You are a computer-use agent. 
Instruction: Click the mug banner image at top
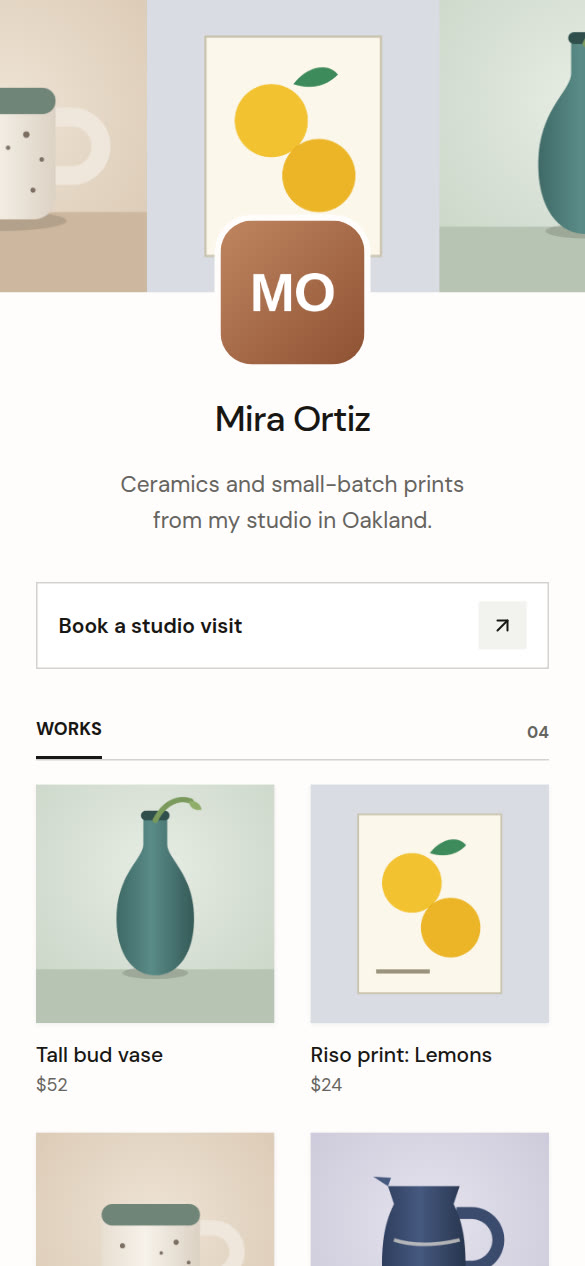pyautogui.click(x=73, y=146)
